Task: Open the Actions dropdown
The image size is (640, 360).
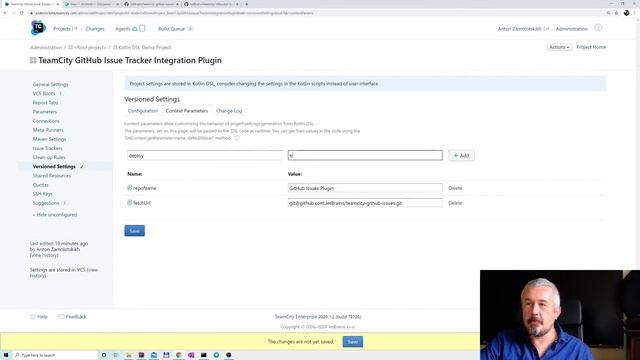Action: click(559, 47)
